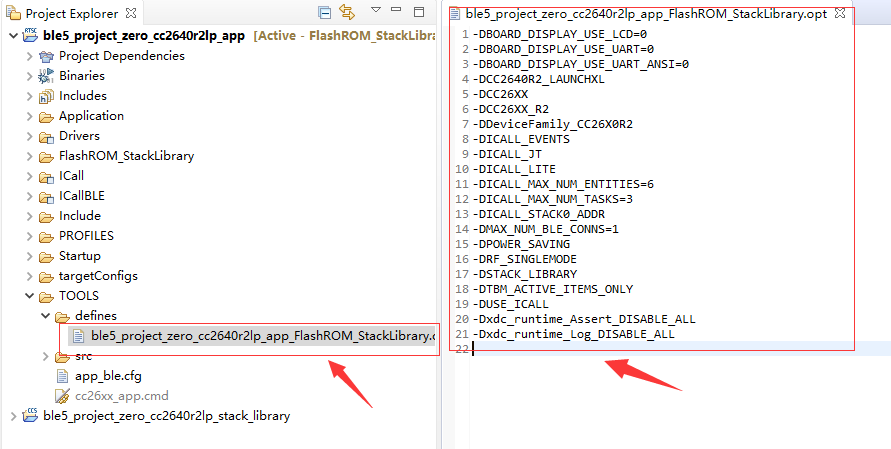Image resolution: width=891 pixels, height=449 pixels.
Task: Select the FlashROM_StackLibrary.opt editor tab
Action: tap(647, 14)
